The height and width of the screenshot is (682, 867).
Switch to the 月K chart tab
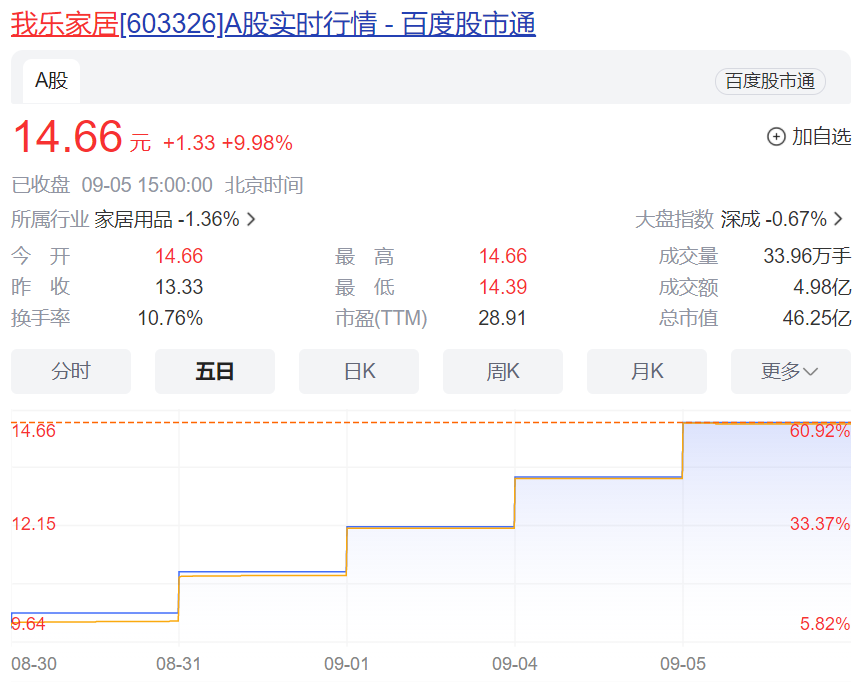click(647, 371)
